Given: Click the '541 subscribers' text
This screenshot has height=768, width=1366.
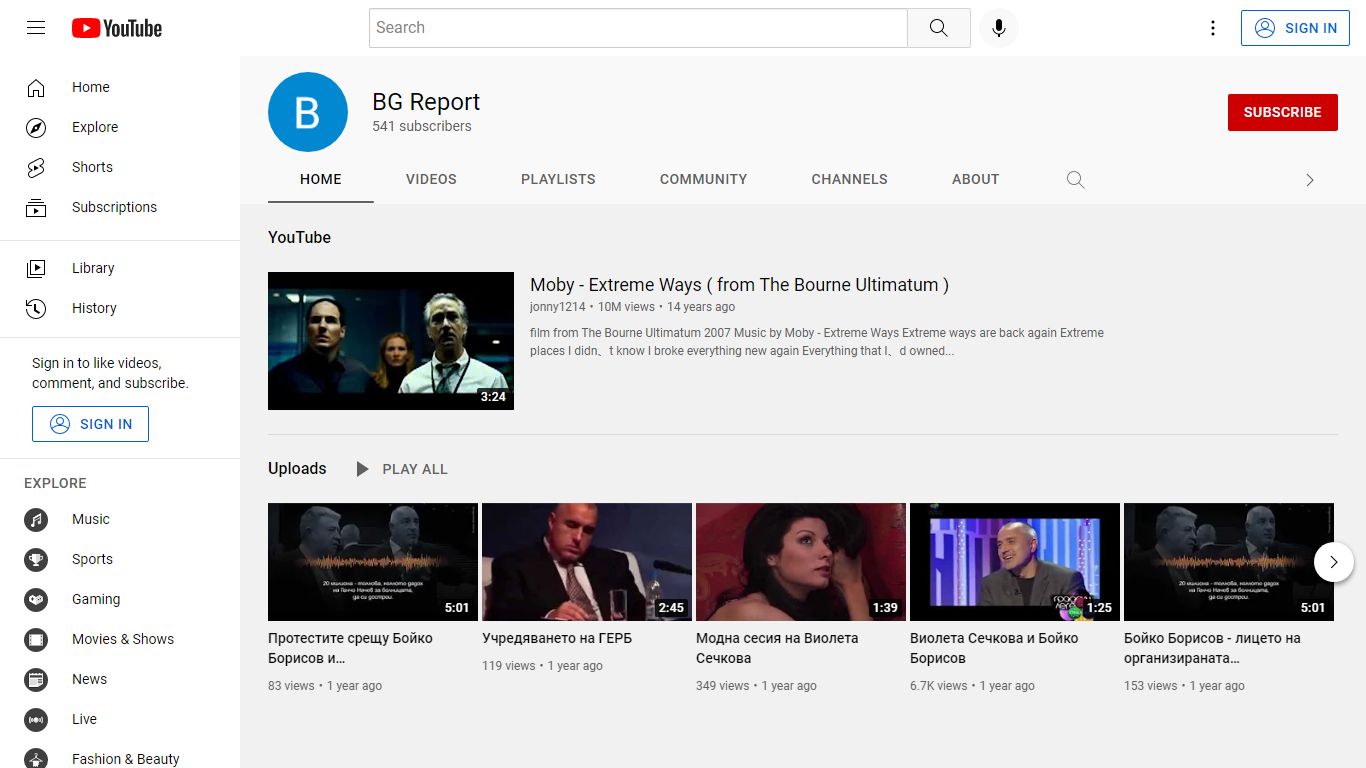Looking at the screenshot, I should (422, 126).
